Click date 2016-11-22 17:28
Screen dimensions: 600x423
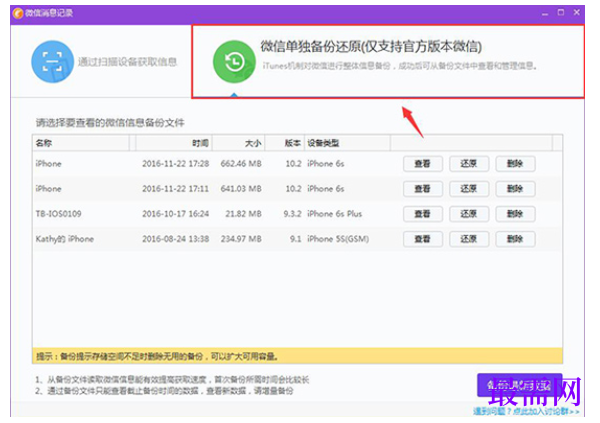pyautogui.click(x=176, y=164)
